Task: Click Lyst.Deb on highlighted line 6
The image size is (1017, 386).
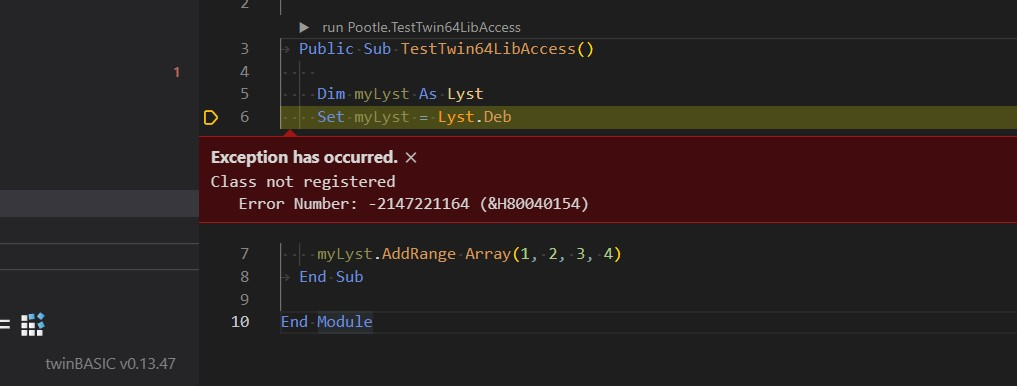Action: point(475,117)
